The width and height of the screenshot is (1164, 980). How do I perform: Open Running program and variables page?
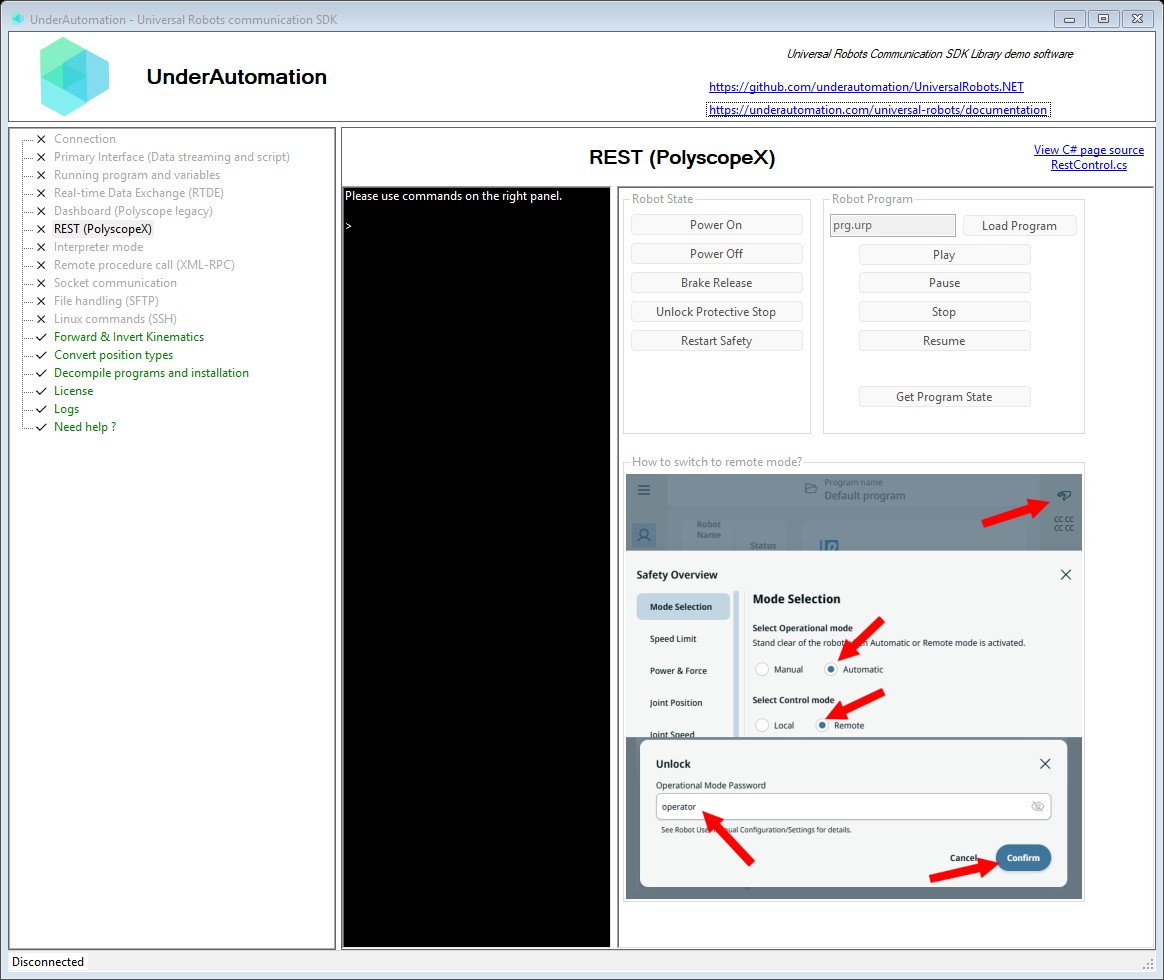point(137,175)
